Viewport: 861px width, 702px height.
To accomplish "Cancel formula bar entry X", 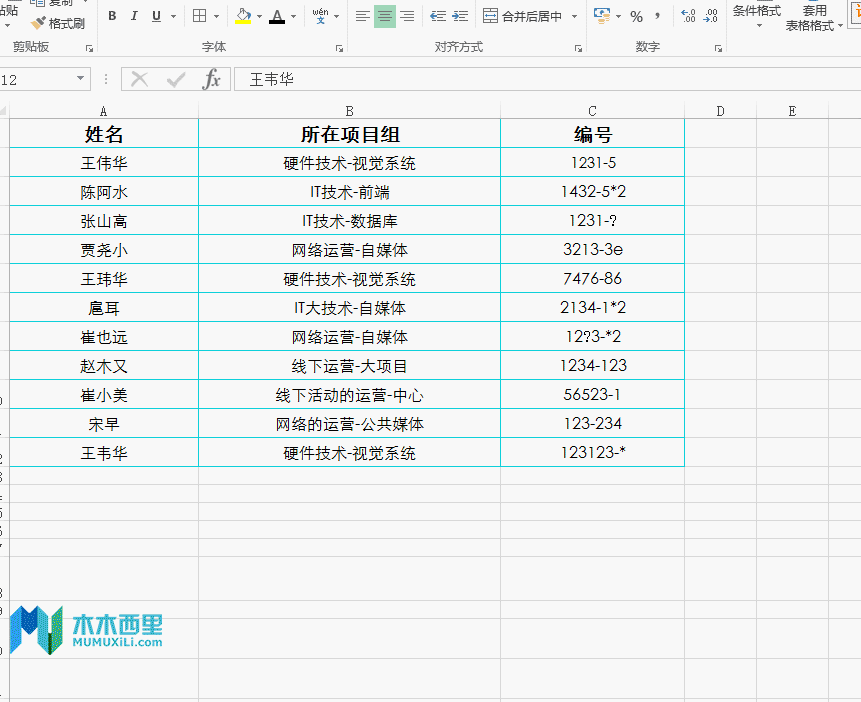I will point(139,80).
